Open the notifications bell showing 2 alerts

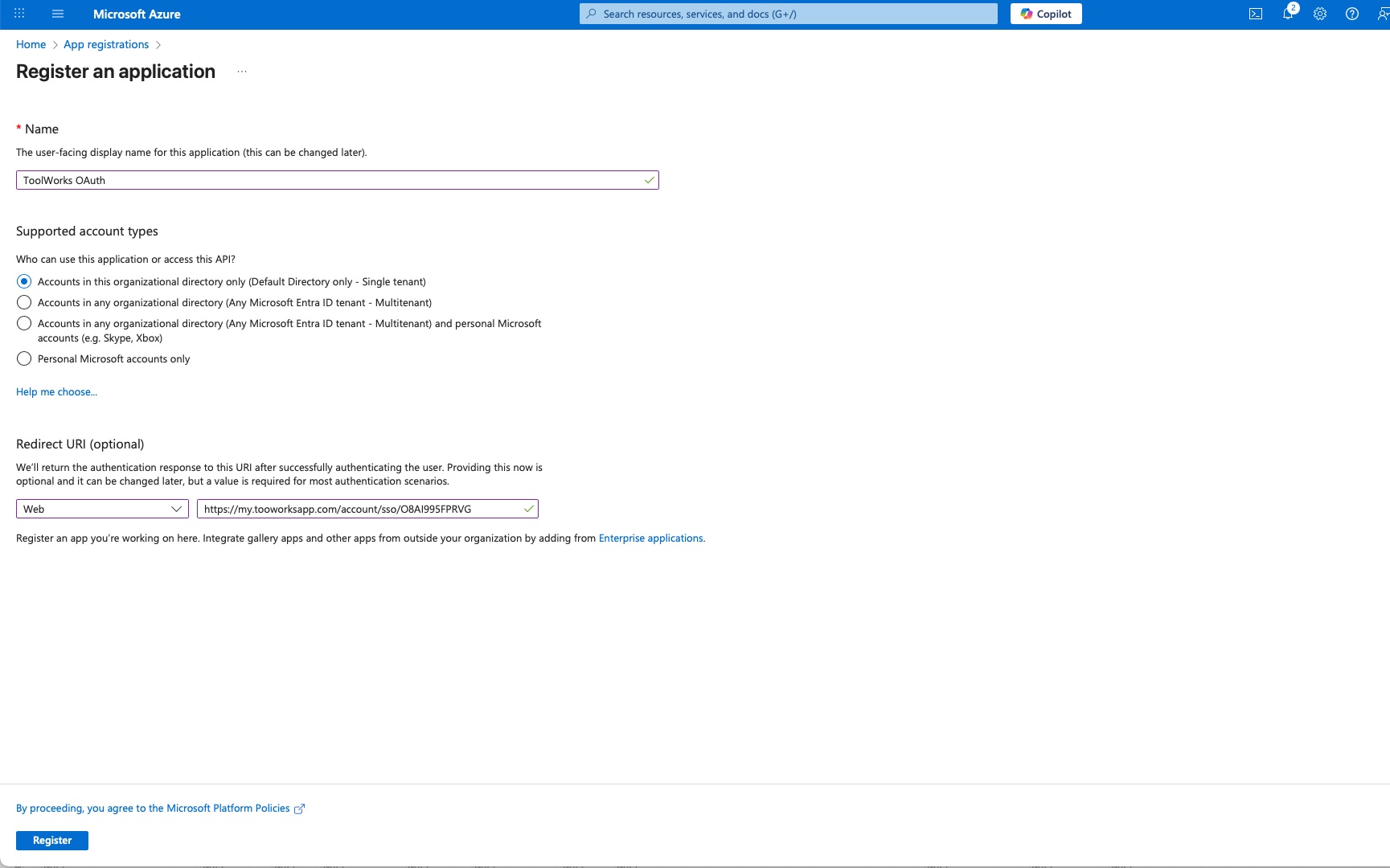coord(1288,14)
